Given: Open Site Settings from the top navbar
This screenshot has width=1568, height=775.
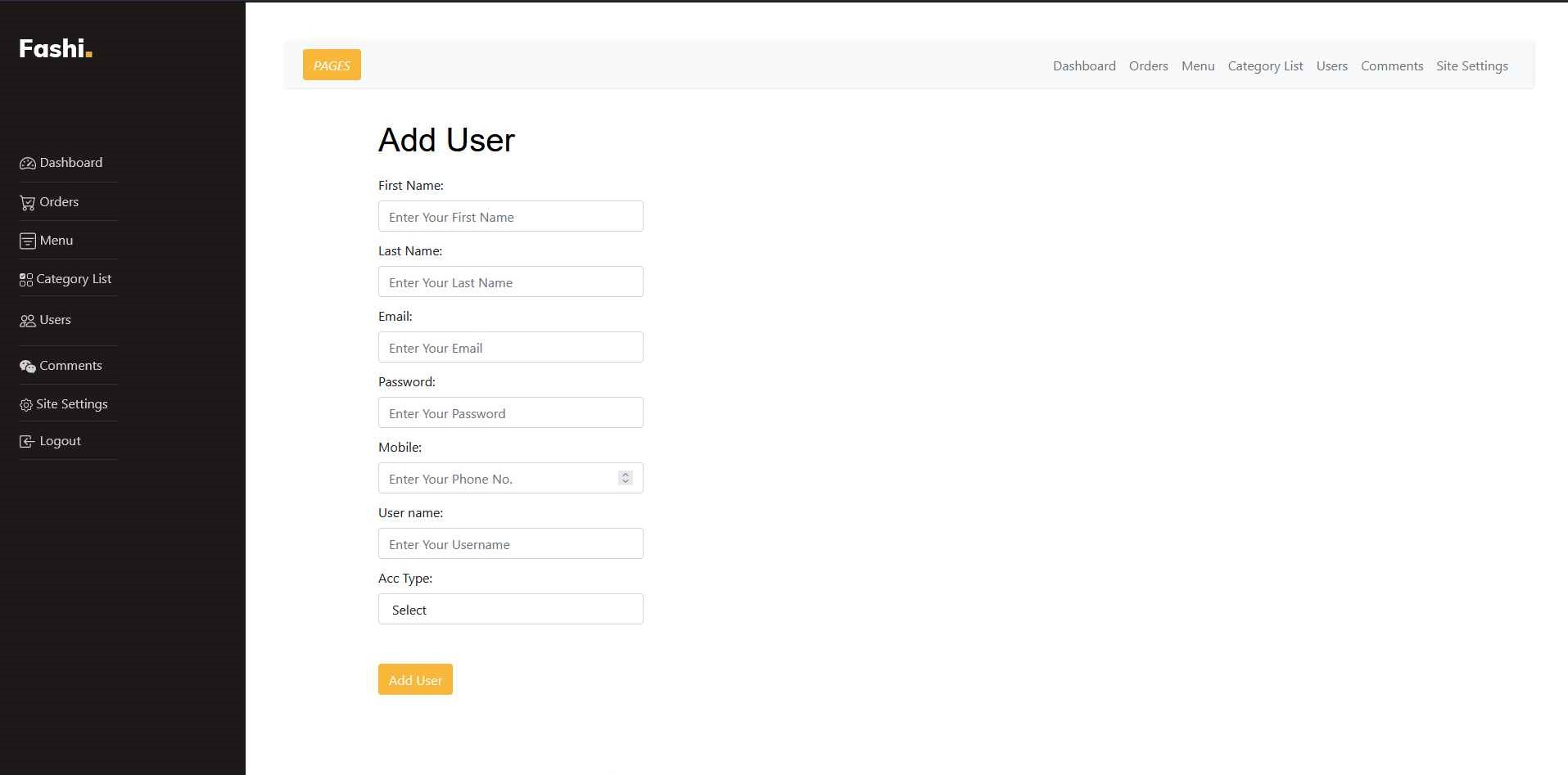Looking at the screenshot, I should [x=1471, y=66].
